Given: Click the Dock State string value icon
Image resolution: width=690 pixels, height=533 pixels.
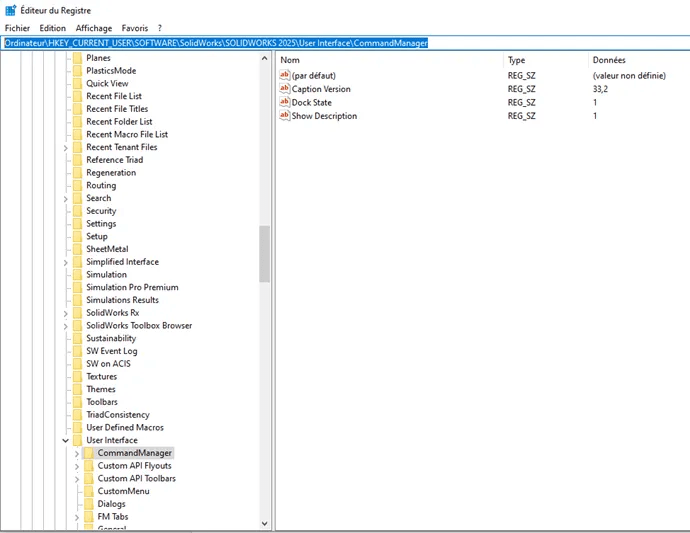Looking at the screenshot, I should (x=284, y=102).
